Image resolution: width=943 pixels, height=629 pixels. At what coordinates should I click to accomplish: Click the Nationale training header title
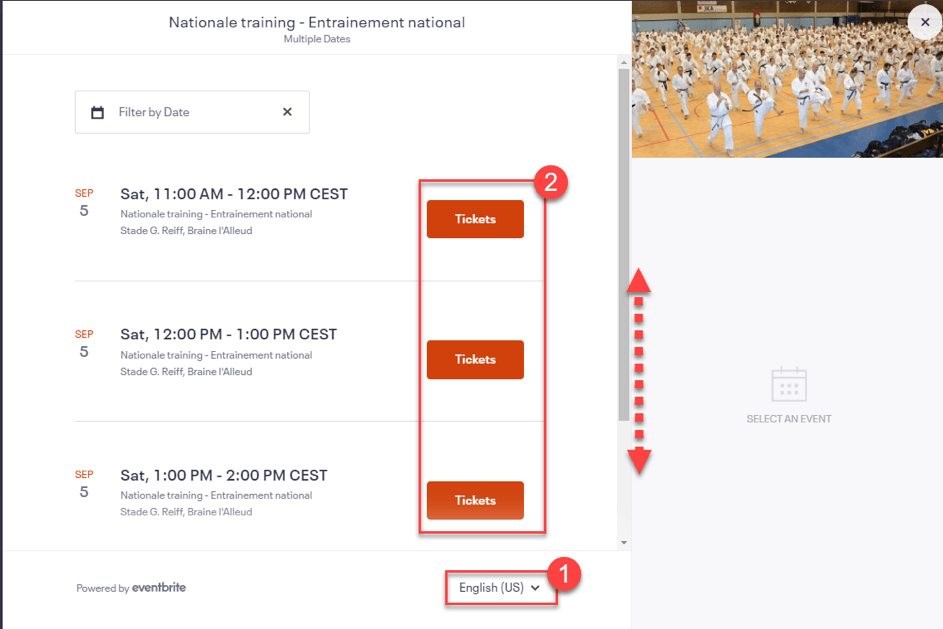316,22
